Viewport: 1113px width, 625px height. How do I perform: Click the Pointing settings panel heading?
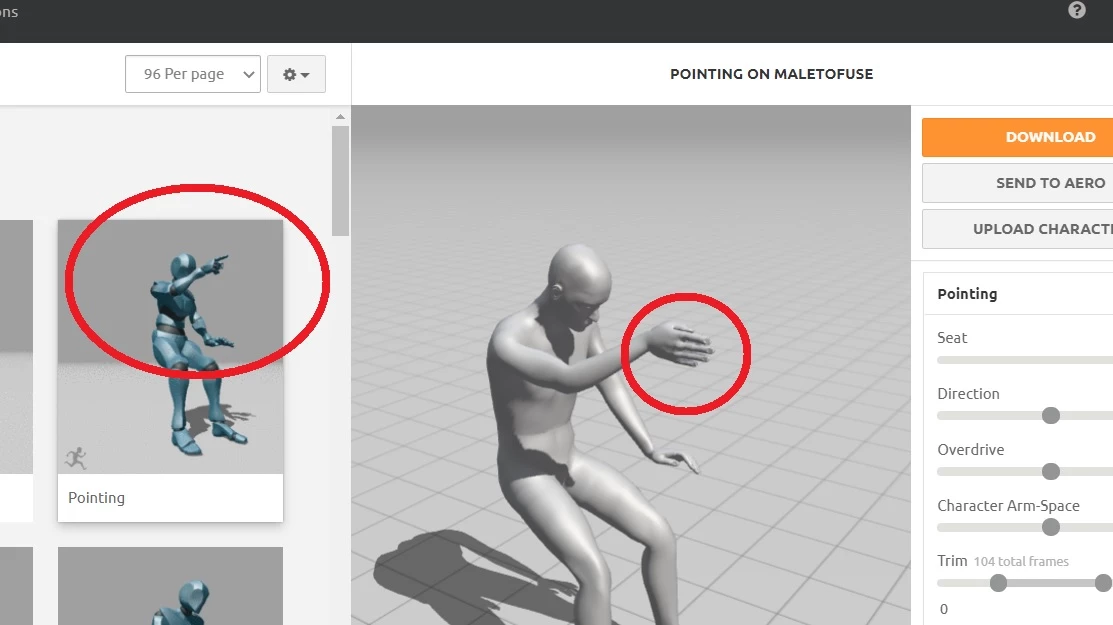[x=967, y=294]
